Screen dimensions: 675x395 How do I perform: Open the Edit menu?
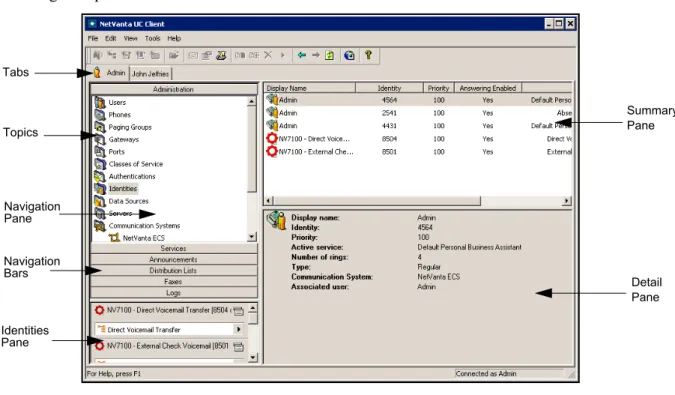[111, 38]
